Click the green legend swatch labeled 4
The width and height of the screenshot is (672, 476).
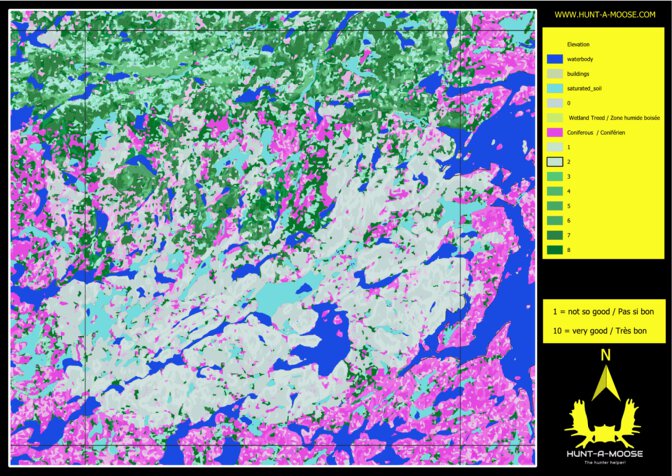pyautogui.click(x=555, y=191)
